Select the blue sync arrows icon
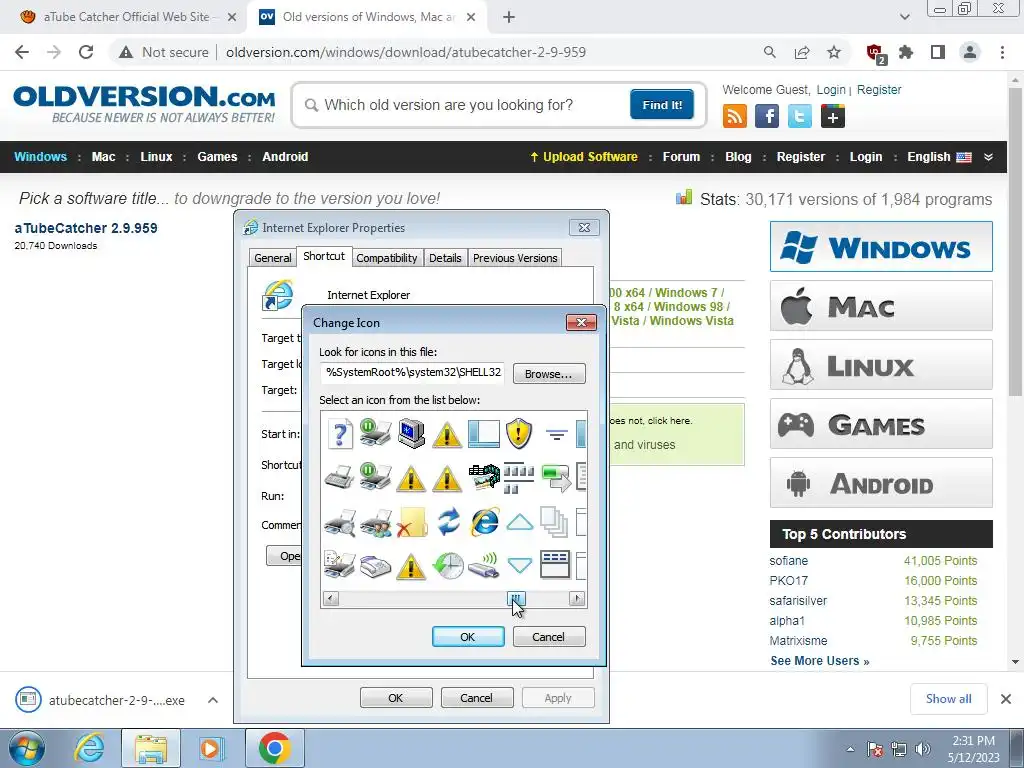This screenshot has width=1024, height=768. click(448, 522)
